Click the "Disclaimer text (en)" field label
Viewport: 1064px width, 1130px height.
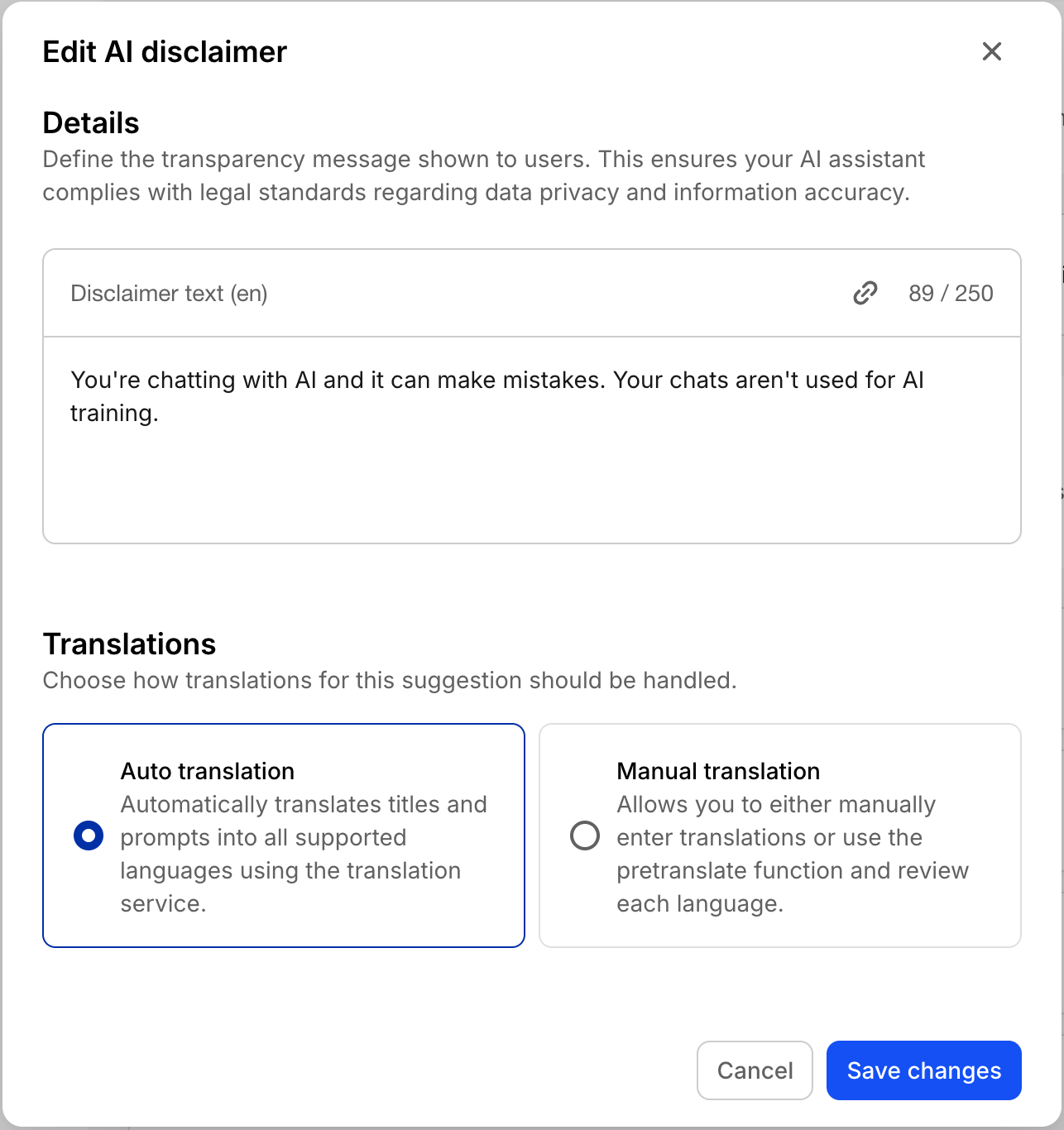(x=169, y=294)
